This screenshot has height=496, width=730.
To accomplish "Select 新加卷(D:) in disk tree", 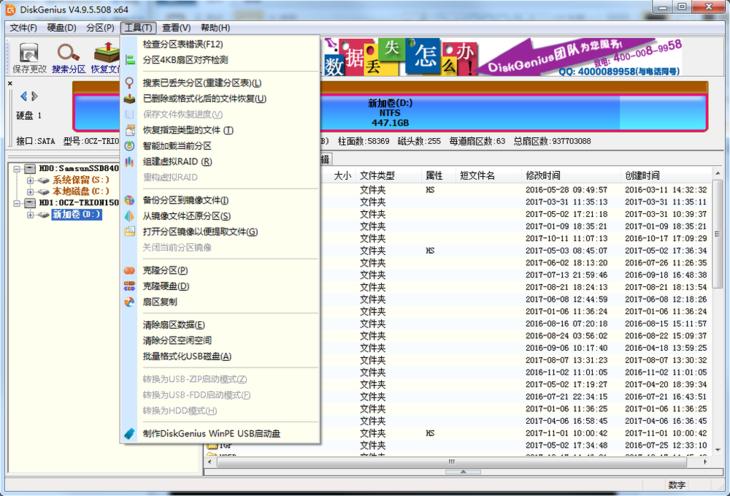I will pos(77,214).
